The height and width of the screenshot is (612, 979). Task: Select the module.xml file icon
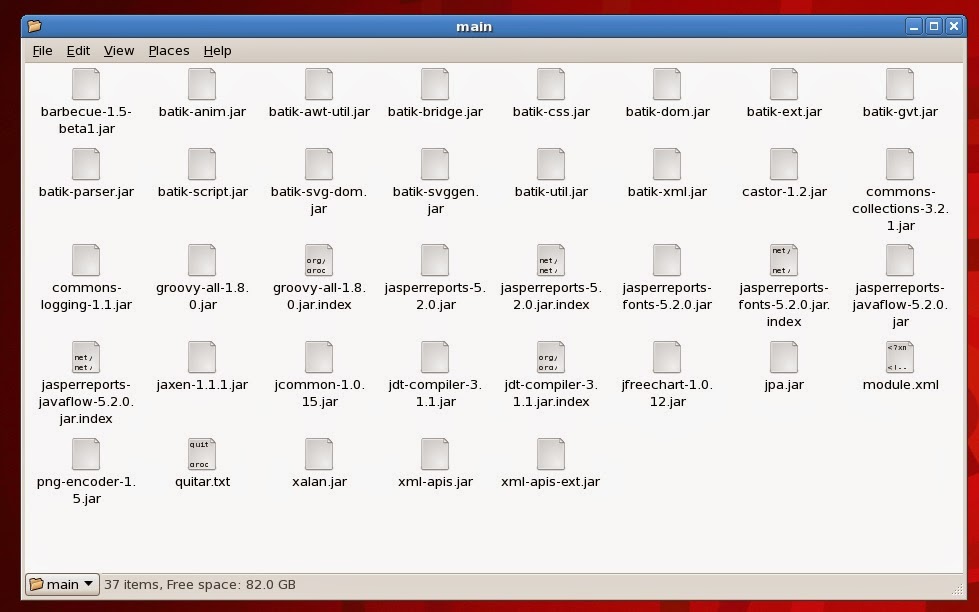(x=900, y=357)
